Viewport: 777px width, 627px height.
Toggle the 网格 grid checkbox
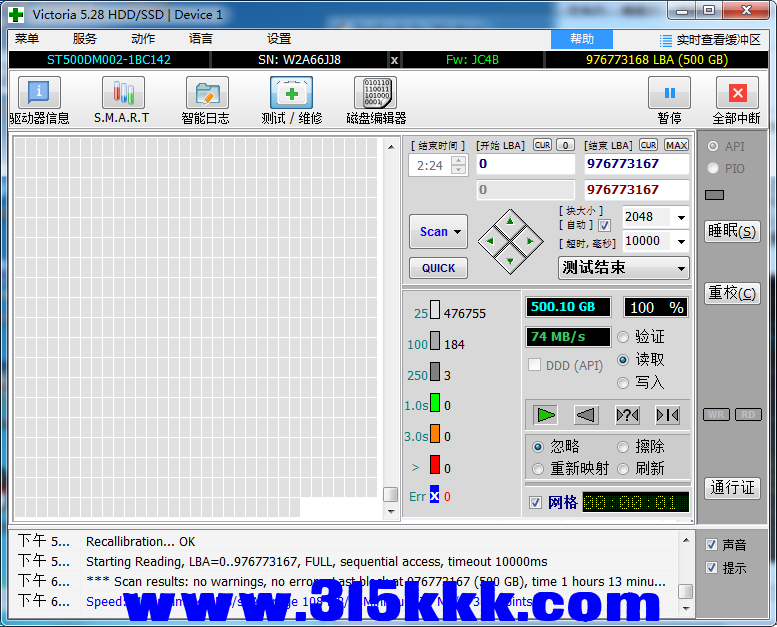536,502
